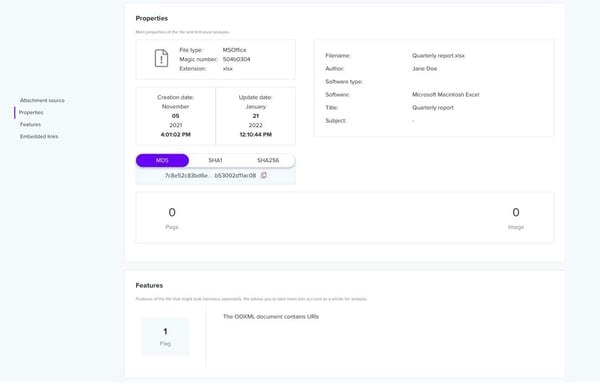The height and width of the screenshot is (384, 600).
Task: Click the Properties section heading
Action: click(x=152, y=18)
